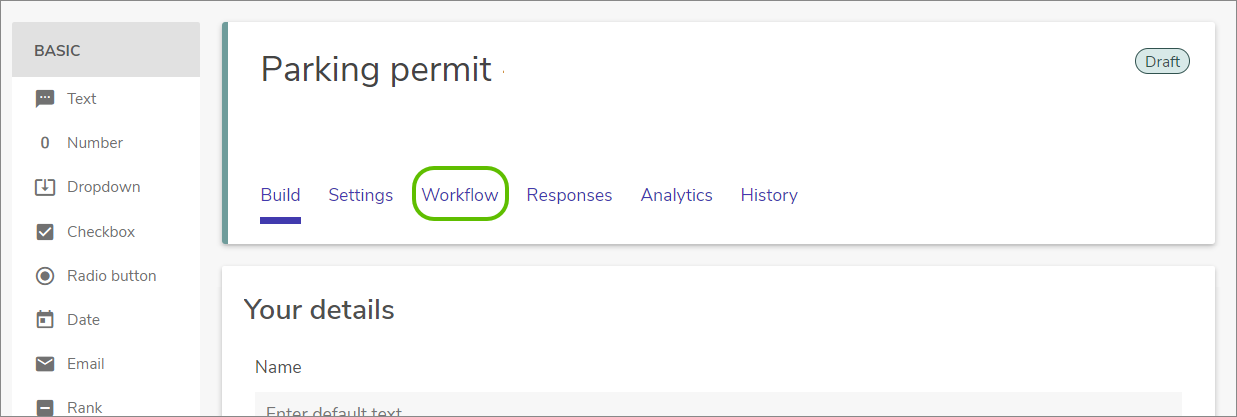Screen dimensions: 1237x417
Task: Select the Your details section heading
Action: [319, 310]
